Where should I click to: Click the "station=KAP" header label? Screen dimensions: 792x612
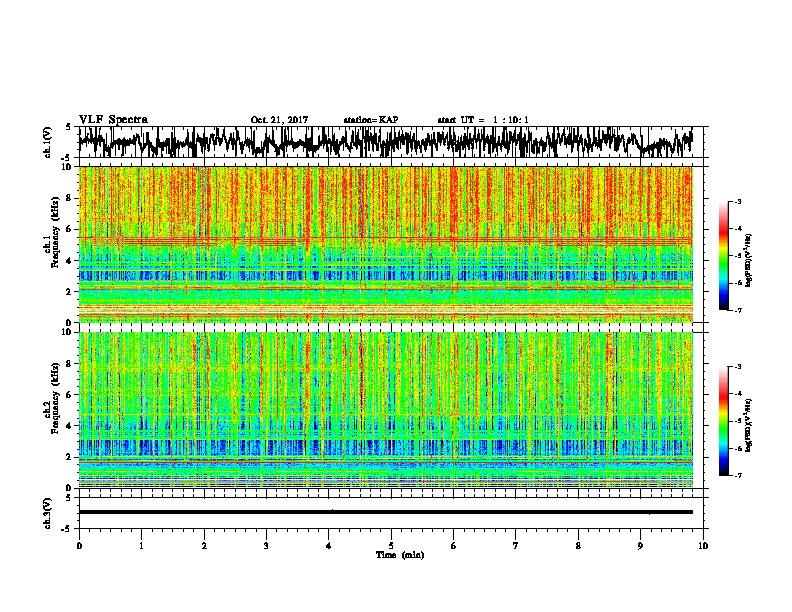[371, 120]
